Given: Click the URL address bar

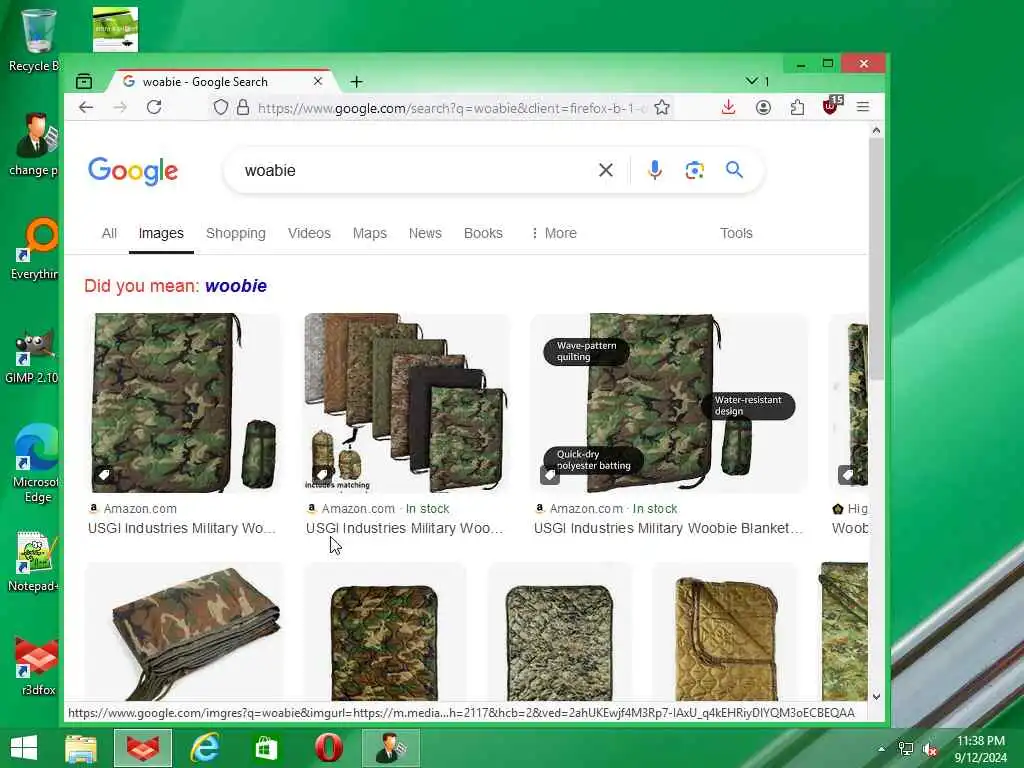Looking at the screenshot, I should pos(451,108).
